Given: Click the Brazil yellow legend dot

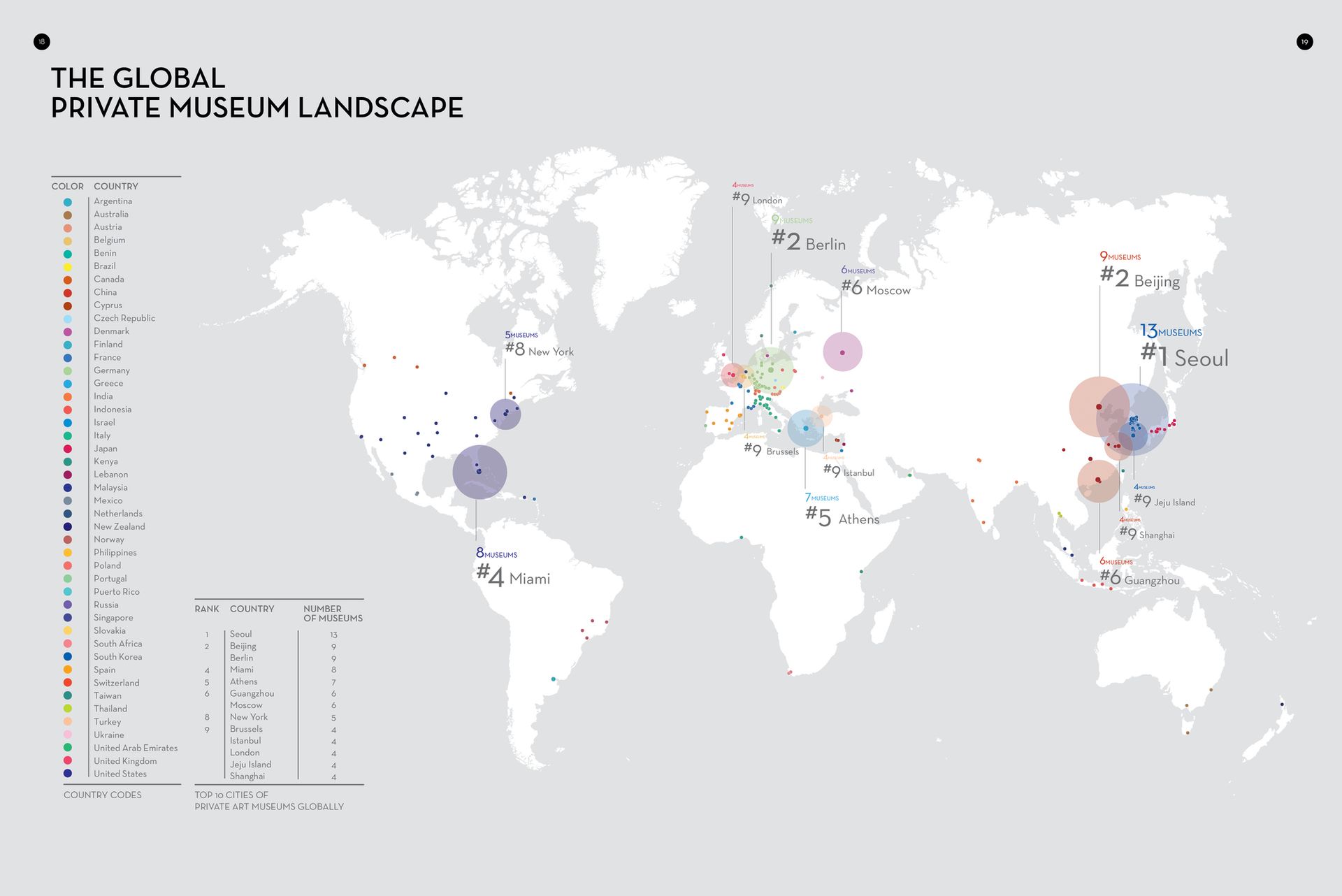Looking at the screenshot, I should pos(68,267).
